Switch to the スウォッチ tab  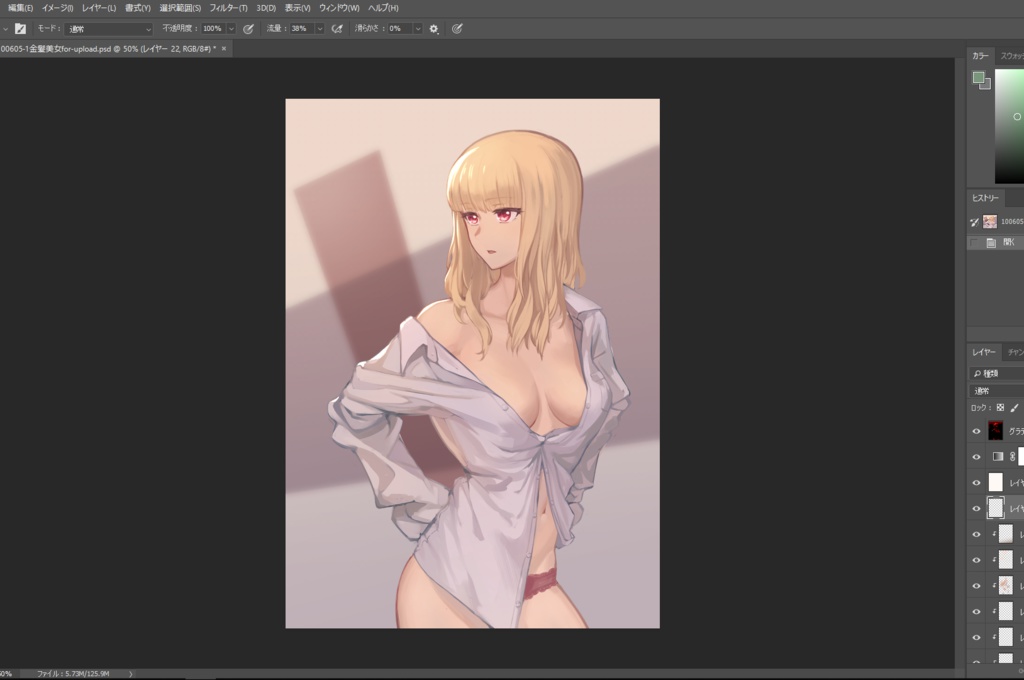1013,56
